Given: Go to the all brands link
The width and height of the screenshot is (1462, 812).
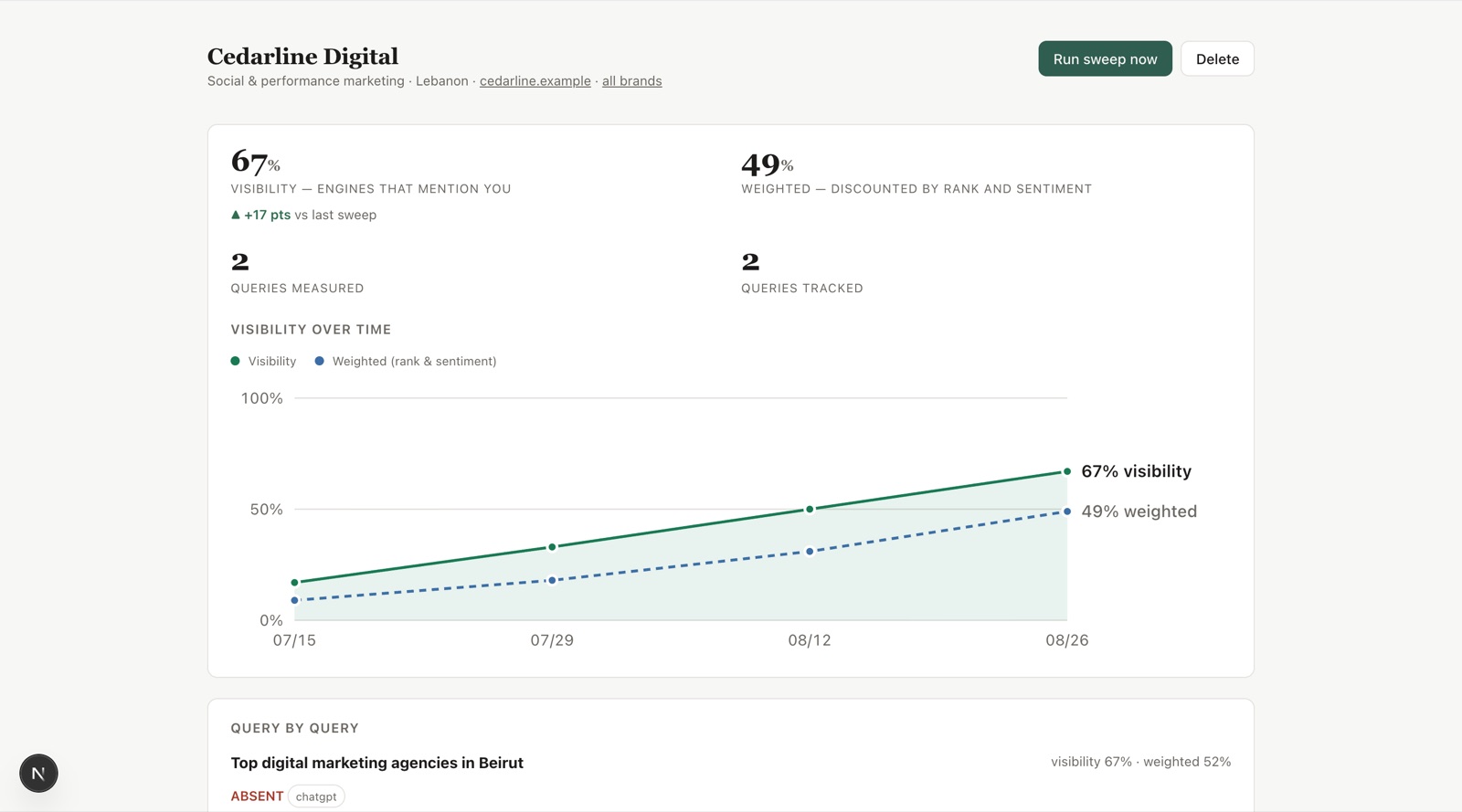Looking at the screenshot, I should click(631, 80).
